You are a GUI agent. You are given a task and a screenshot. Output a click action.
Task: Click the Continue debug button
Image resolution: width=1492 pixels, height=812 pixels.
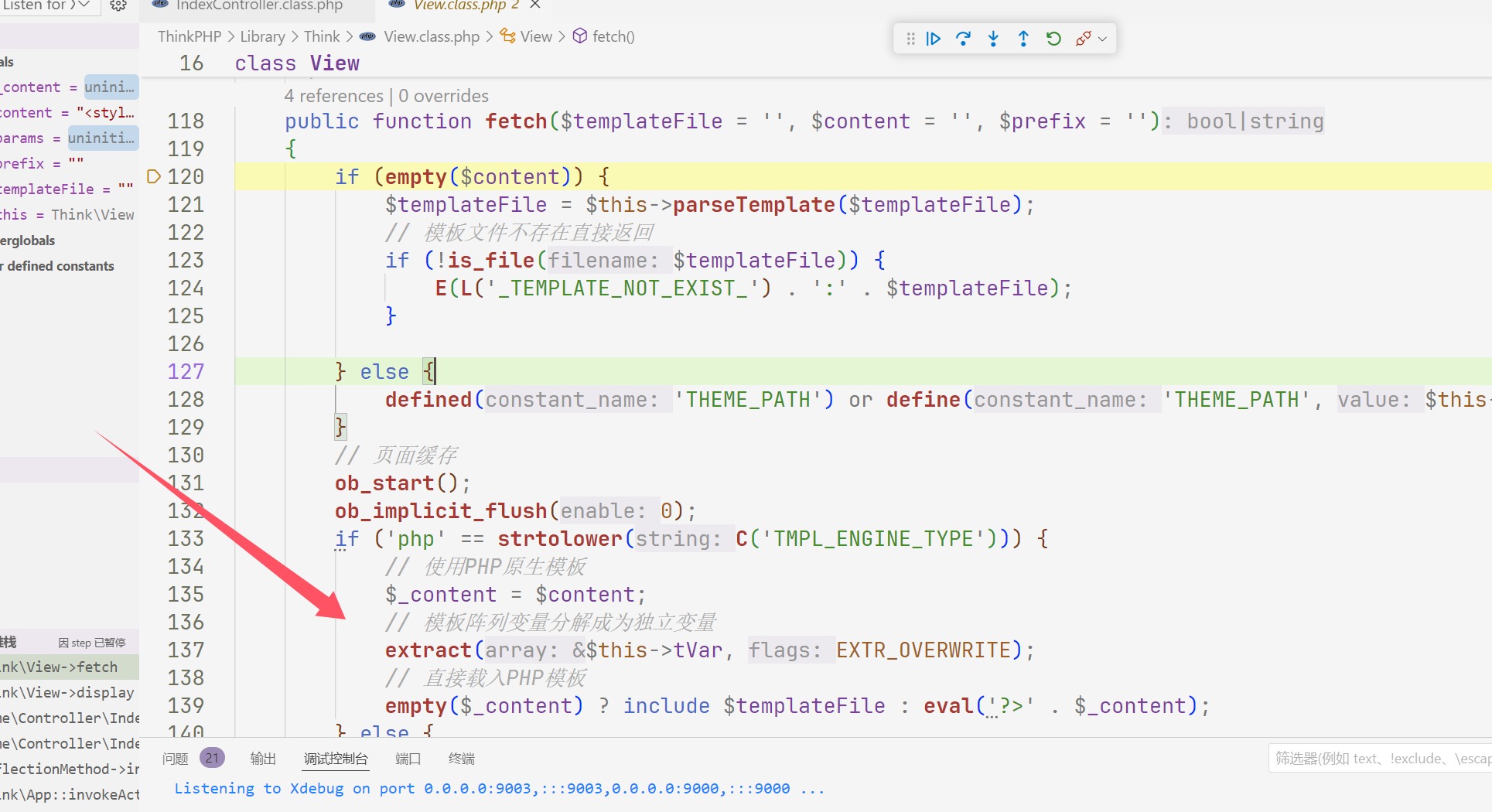point(933,39)
